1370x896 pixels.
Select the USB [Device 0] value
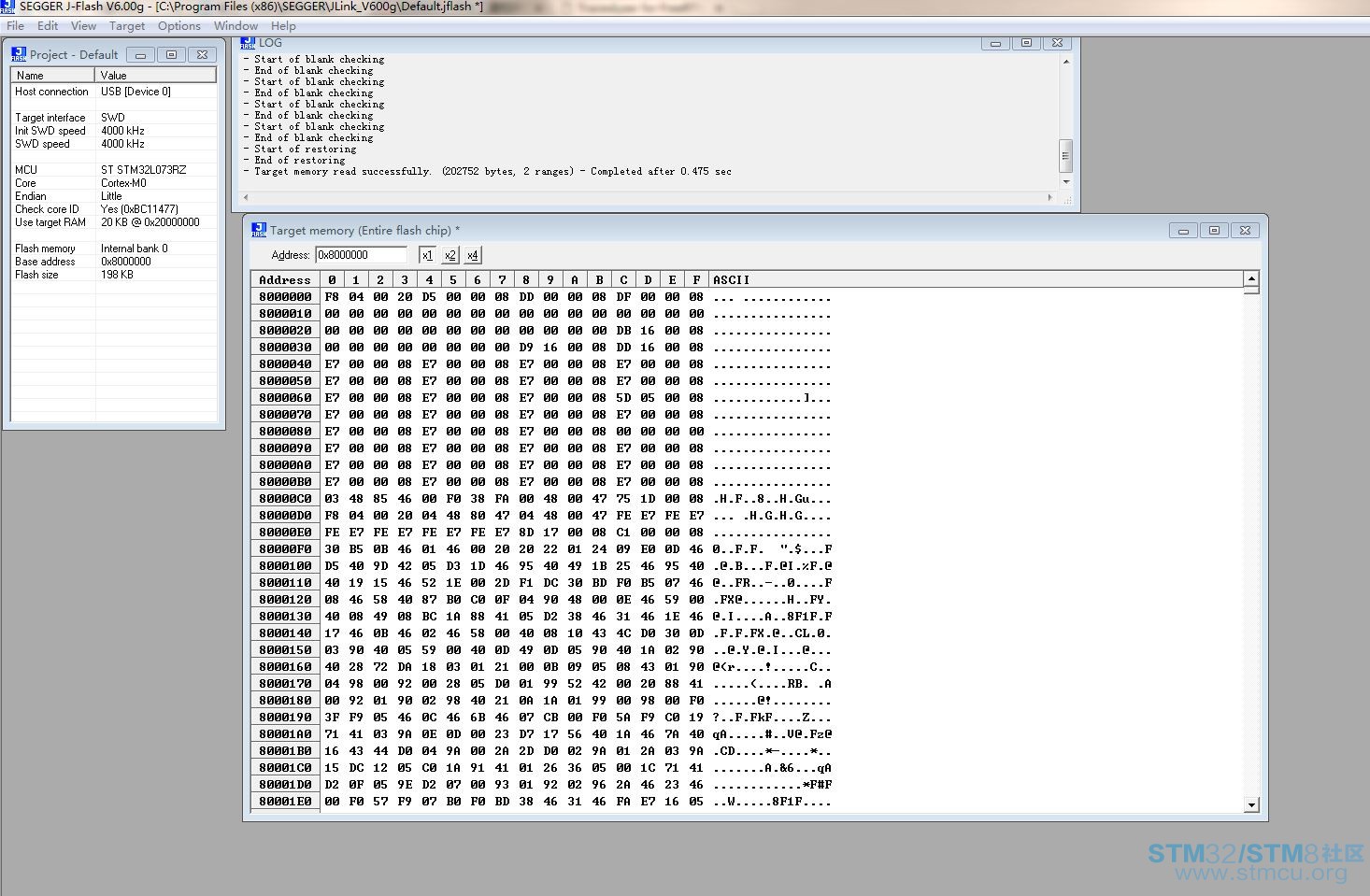pyautogui.click(x=136, y=92)
